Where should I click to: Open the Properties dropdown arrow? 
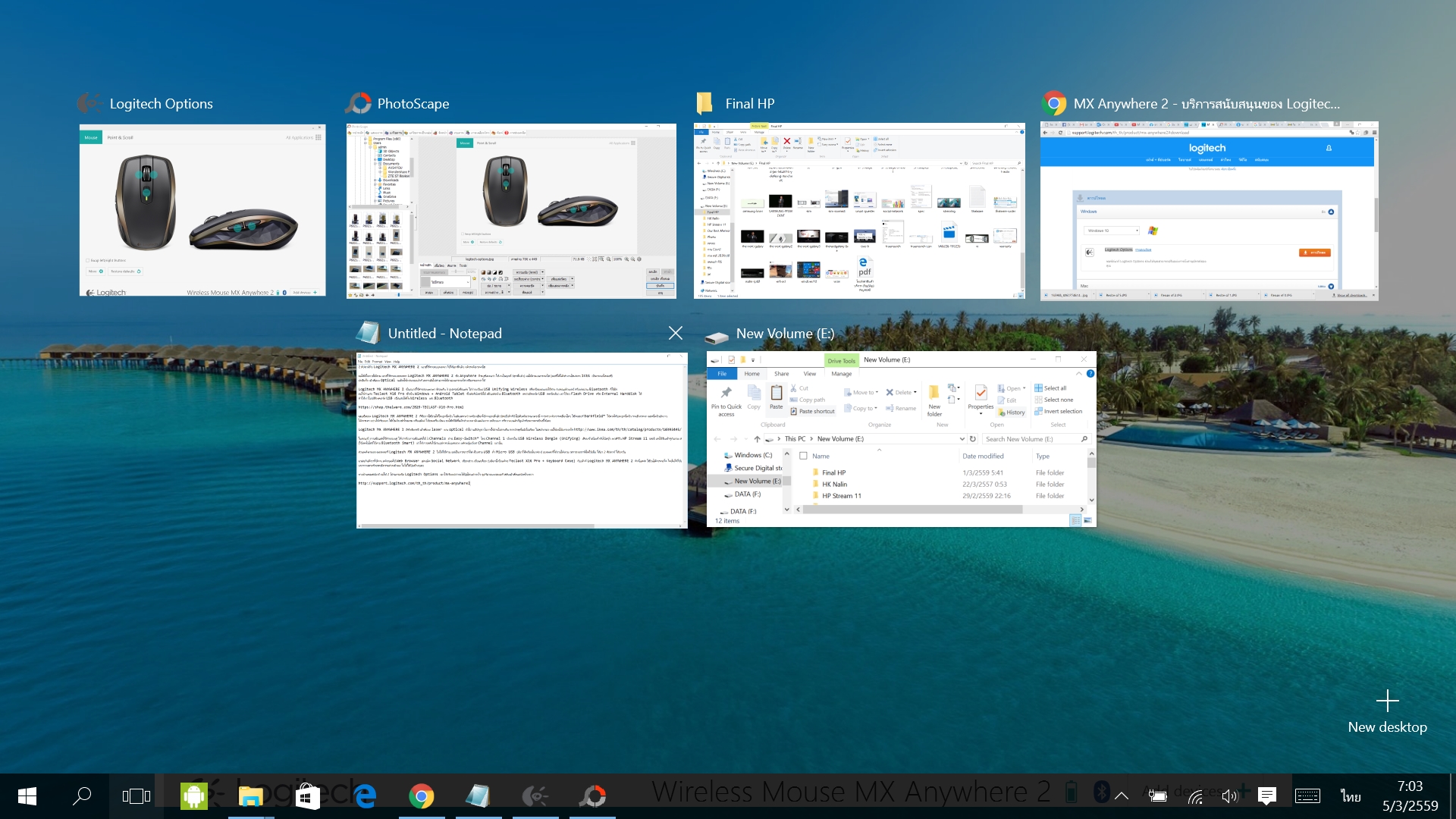tap(981, 414)
